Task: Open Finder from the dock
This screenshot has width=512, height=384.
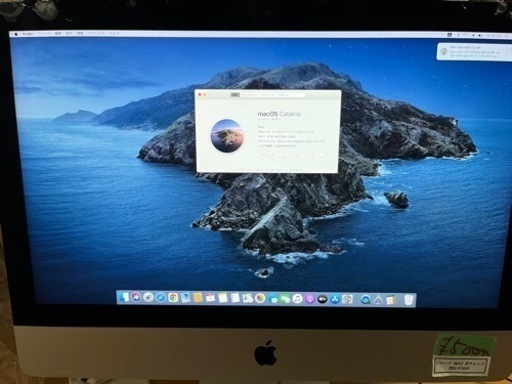Action: (x=124, y=298)
